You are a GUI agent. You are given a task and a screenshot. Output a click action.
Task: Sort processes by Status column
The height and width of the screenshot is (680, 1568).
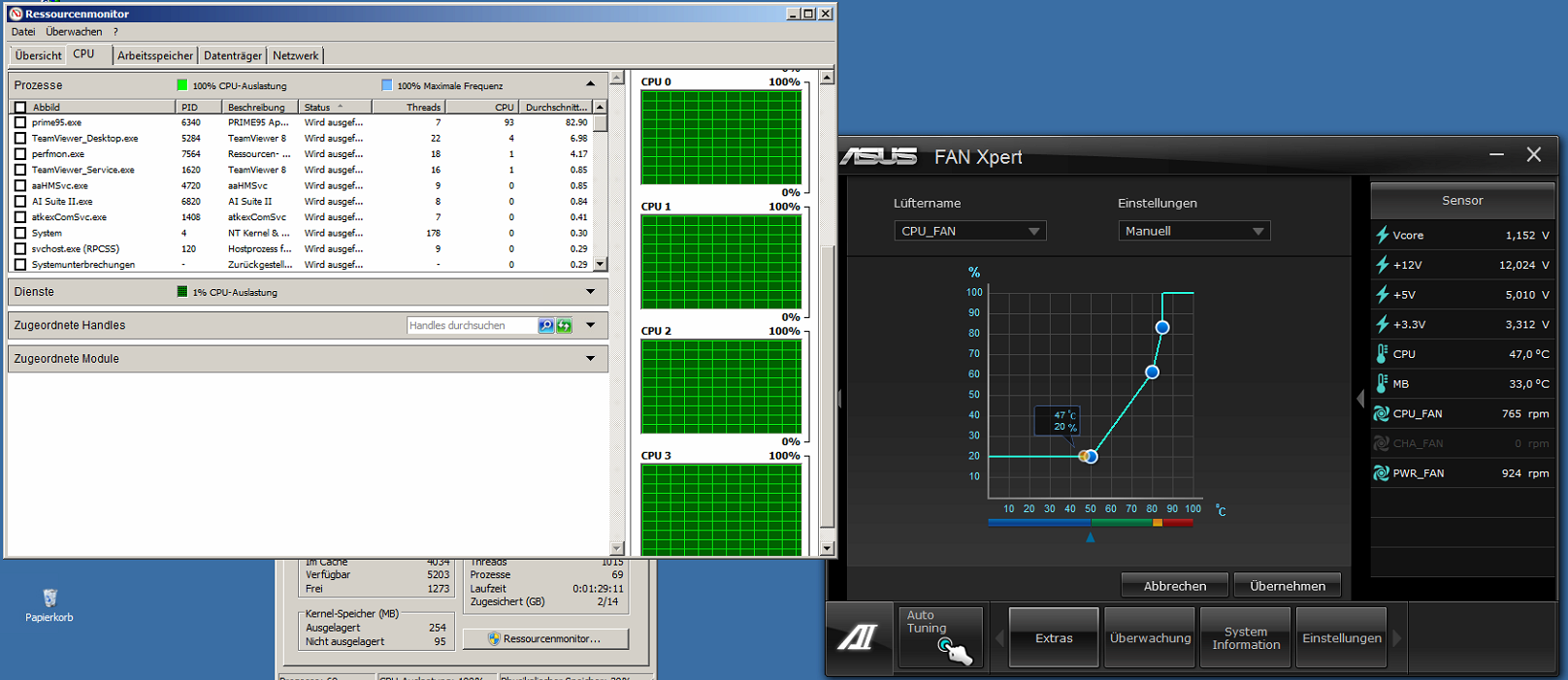(x=335, y=107)
